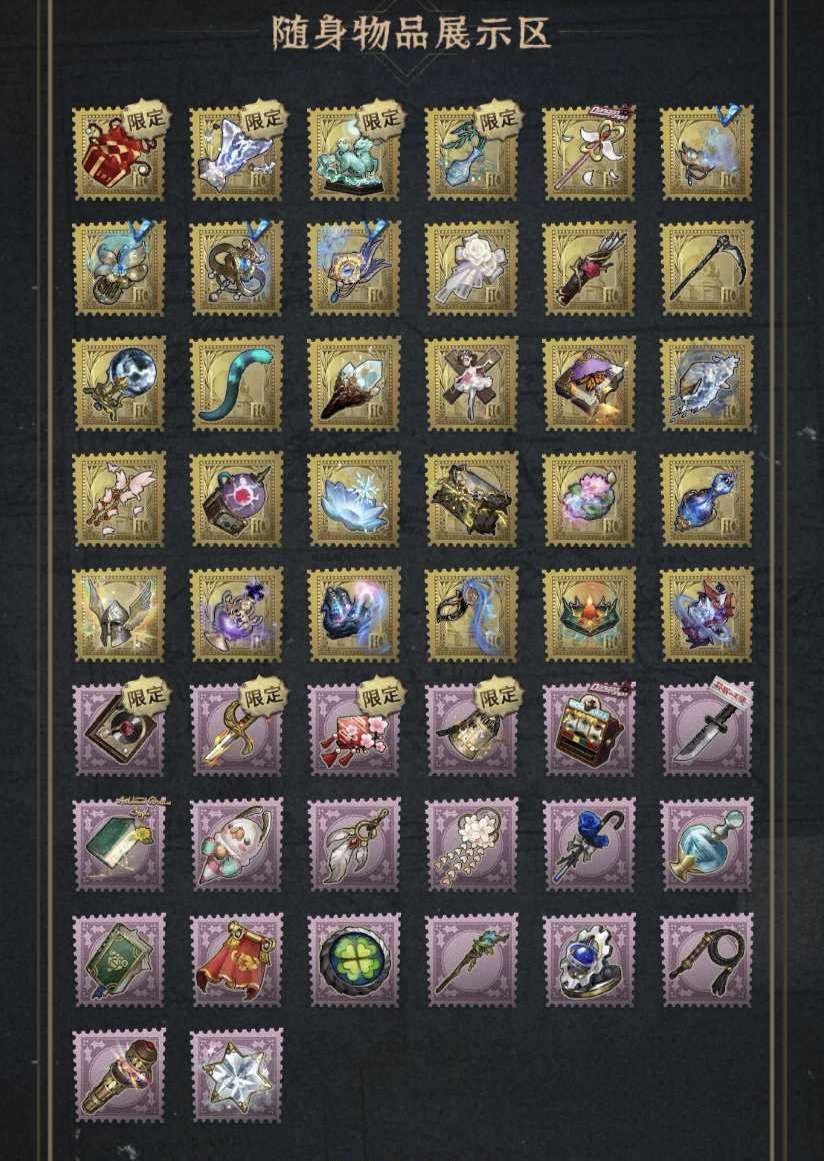Pick the winged silver helmet accessory
Image resolution: width=824 pixels, height=1161 pixels.
119,615
